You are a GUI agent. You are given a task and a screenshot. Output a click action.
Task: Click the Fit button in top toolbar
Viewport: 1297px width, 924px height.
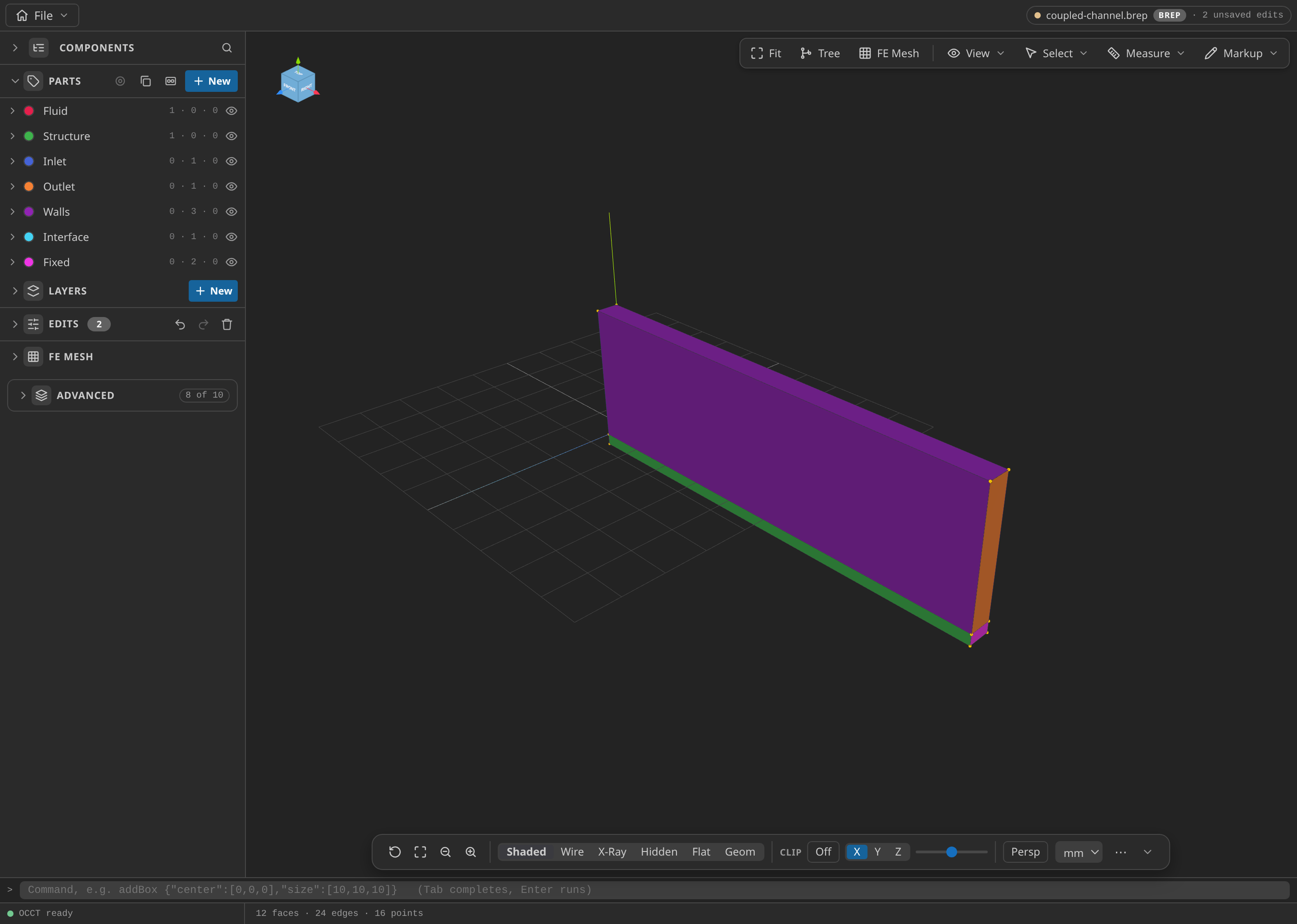tap(766, 53)
